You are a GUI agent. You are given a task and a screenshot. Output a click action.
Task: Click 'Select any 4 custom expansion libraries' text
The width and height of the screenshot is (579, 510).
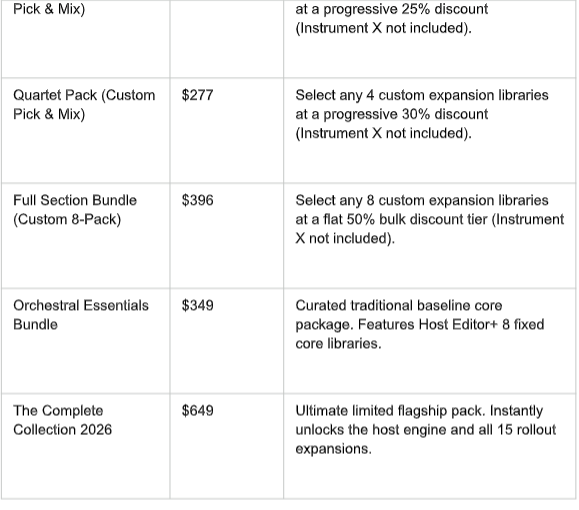[x=422, y=95]
